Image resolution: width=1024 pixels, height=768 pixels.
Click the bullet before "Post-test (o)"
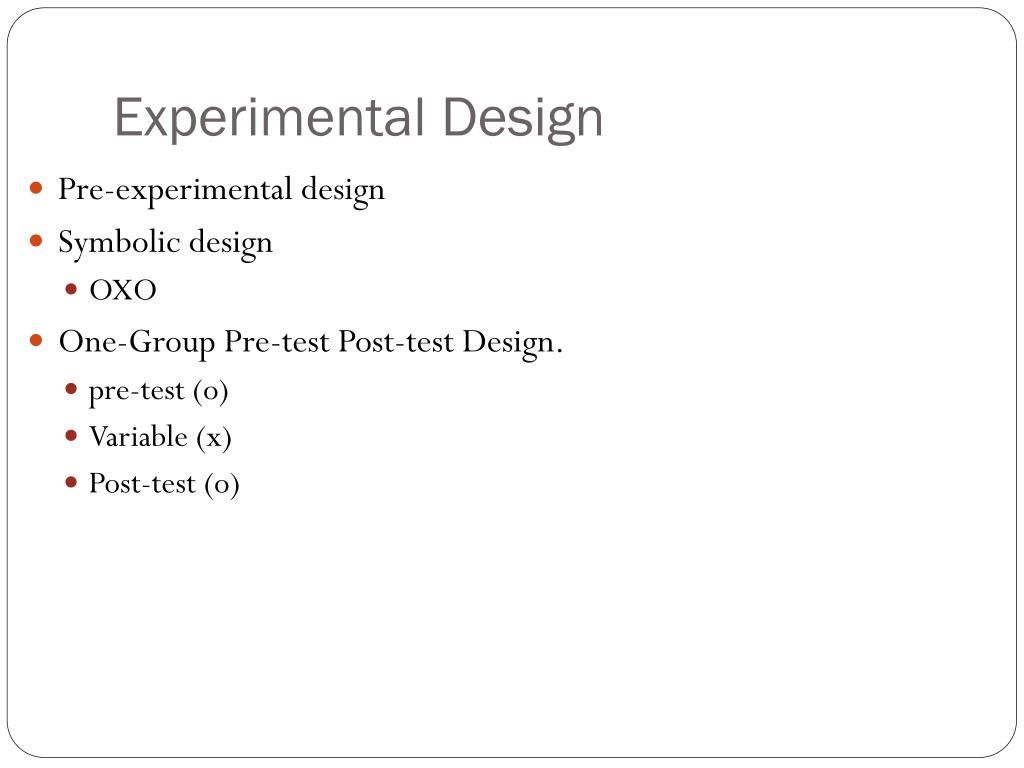click(71, 482)
